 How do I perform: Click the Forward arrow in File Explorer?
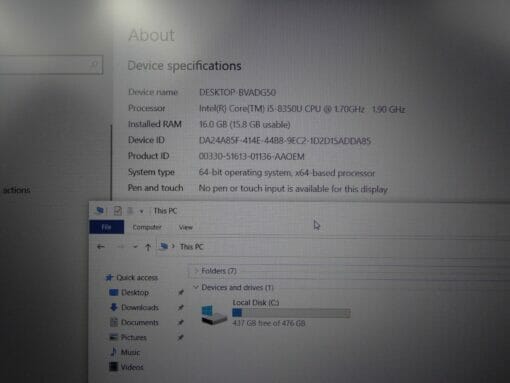click(120, 247)
